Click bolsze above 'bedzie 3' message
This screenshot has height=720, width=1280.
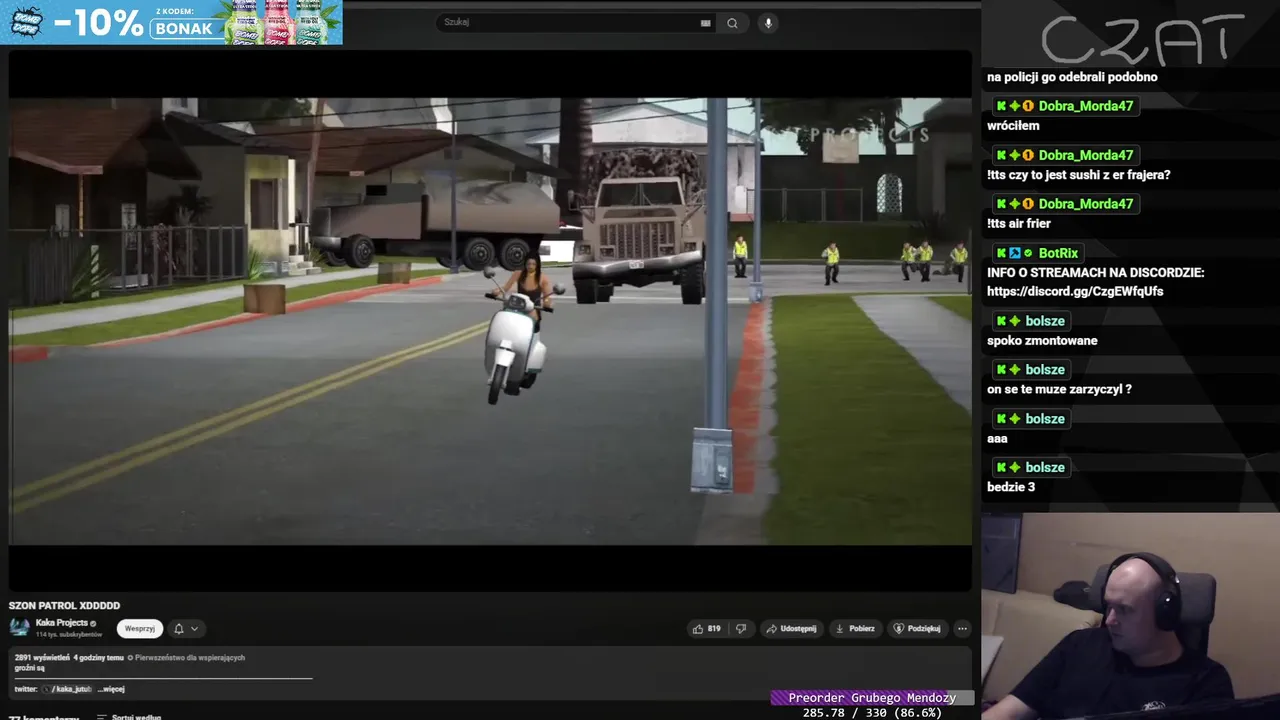[1045, 468]
